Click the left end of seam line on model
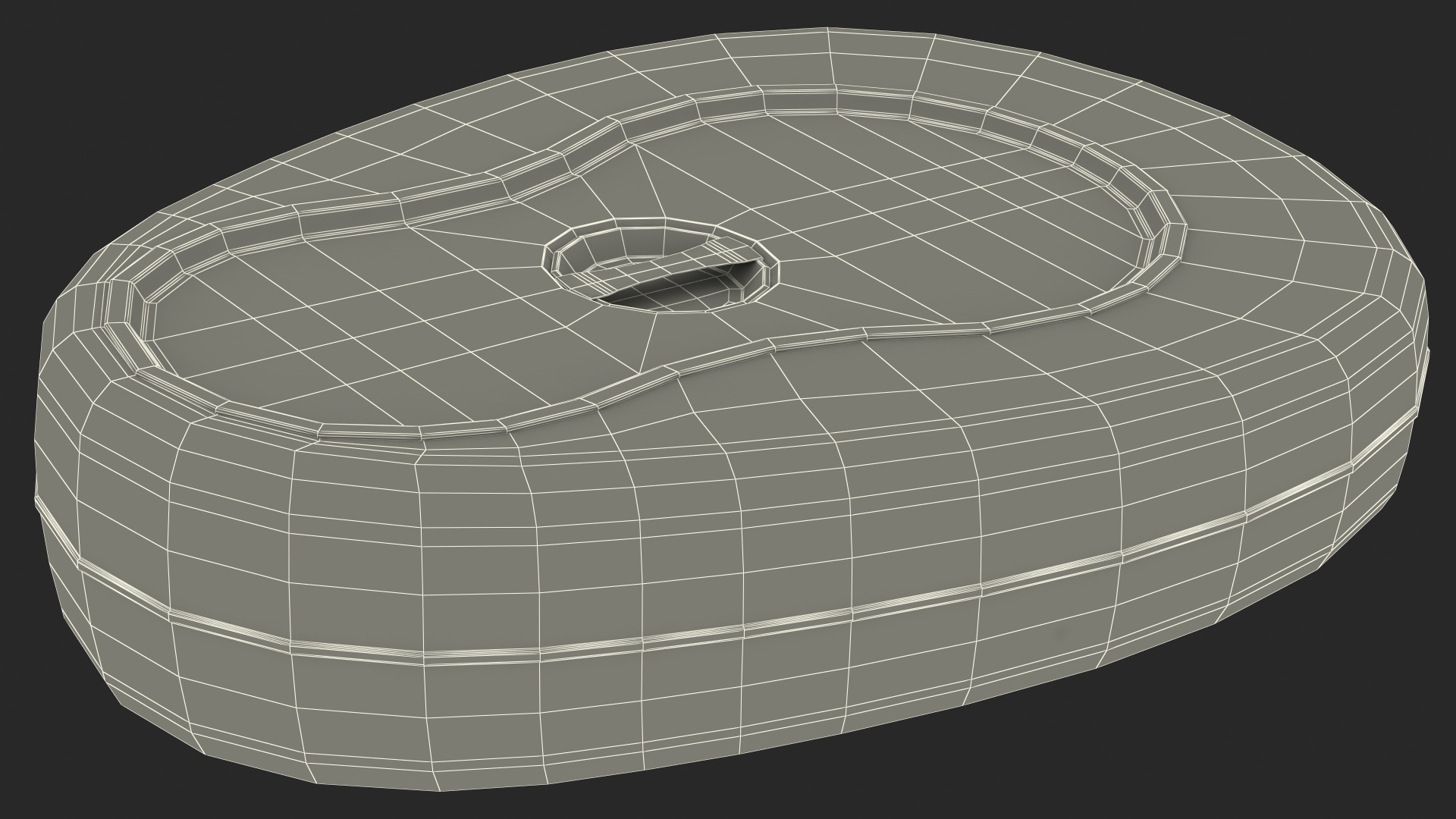The height and width of the screenshot is (819, 1456). click(x=39, y=504)
